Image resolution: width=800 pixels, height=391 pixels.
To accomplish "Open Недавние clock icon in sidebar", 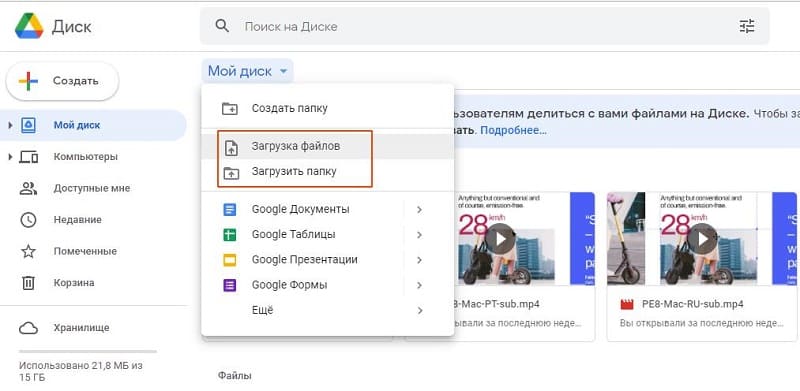I will [x=28, y=219].
